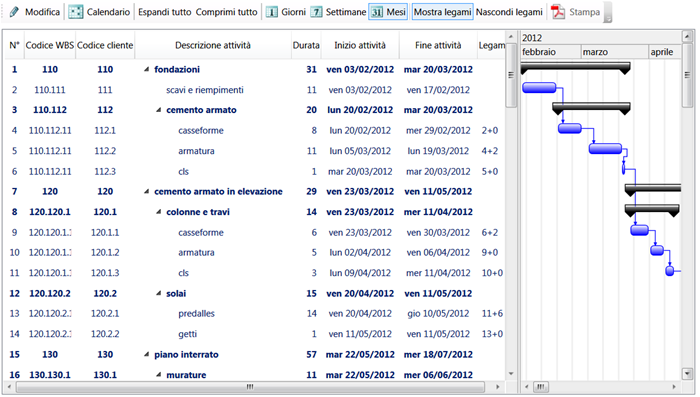The width and height of the screenshot is (700, 397).
Task: Click the Mesi month-view icon
Action: coord(377,12)
